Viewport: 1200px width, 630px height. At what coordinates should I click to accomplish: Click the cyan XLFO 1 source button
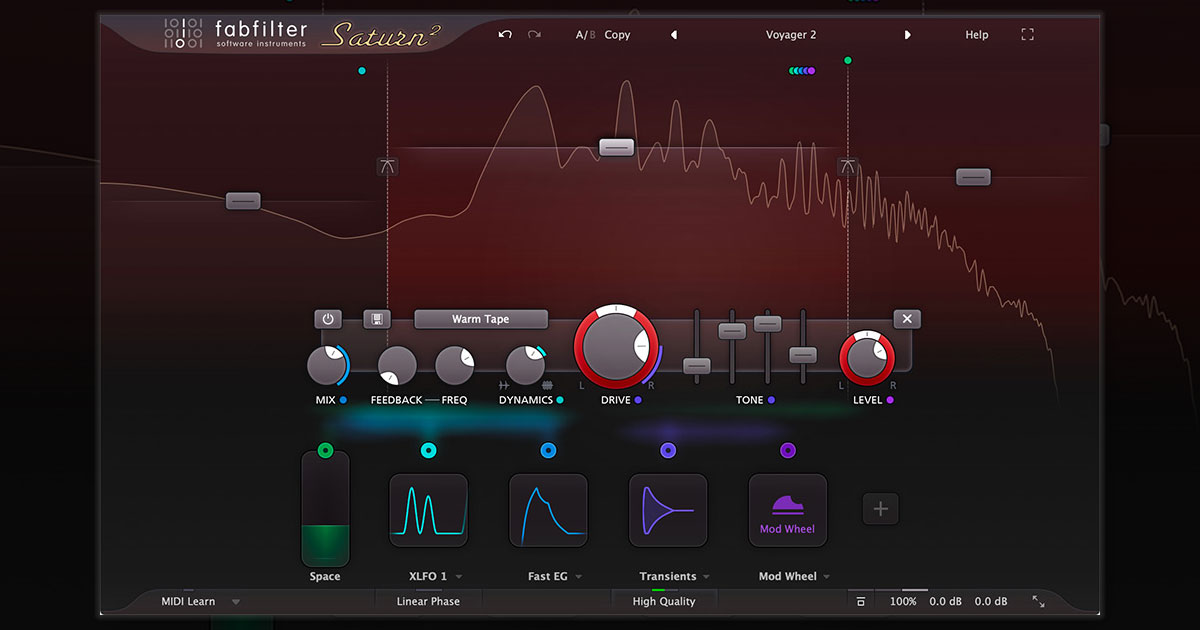tap(428, 451)
